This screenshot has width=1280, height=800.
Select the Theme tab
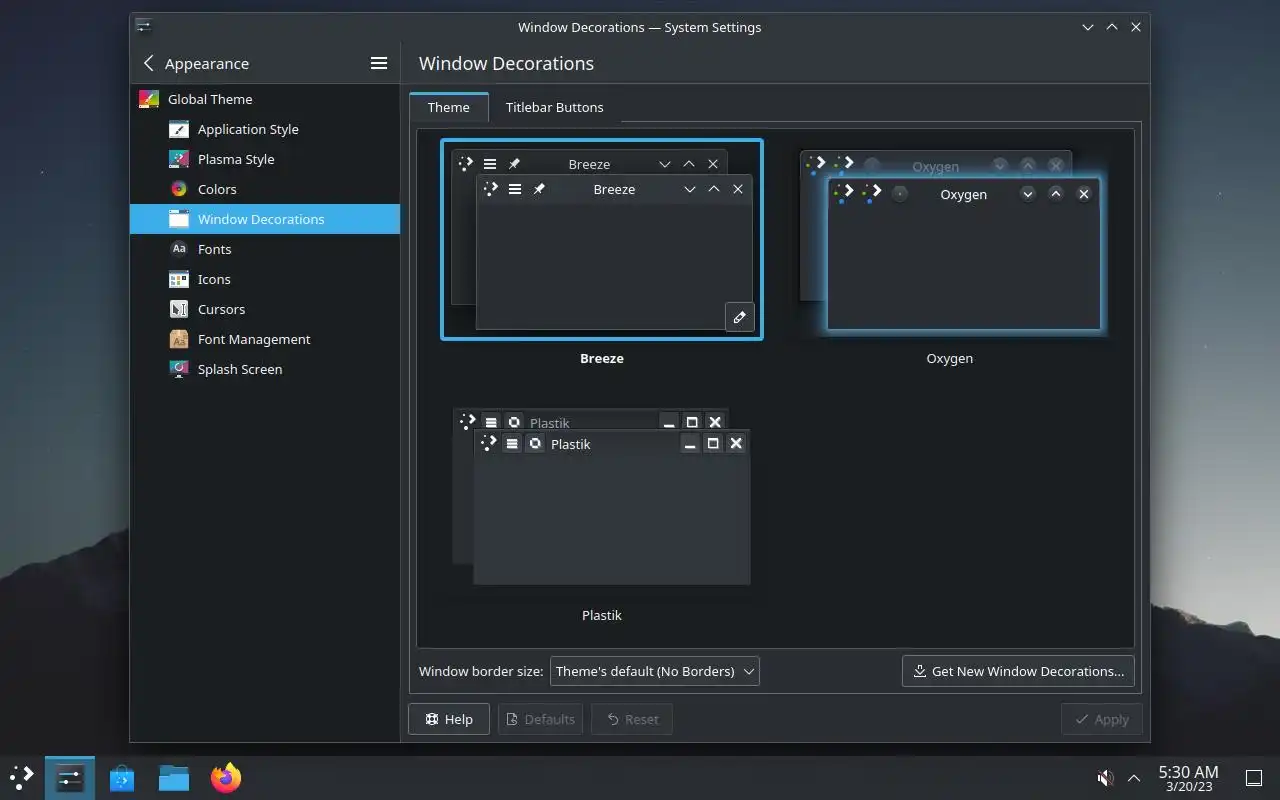(x=448, y=107)
